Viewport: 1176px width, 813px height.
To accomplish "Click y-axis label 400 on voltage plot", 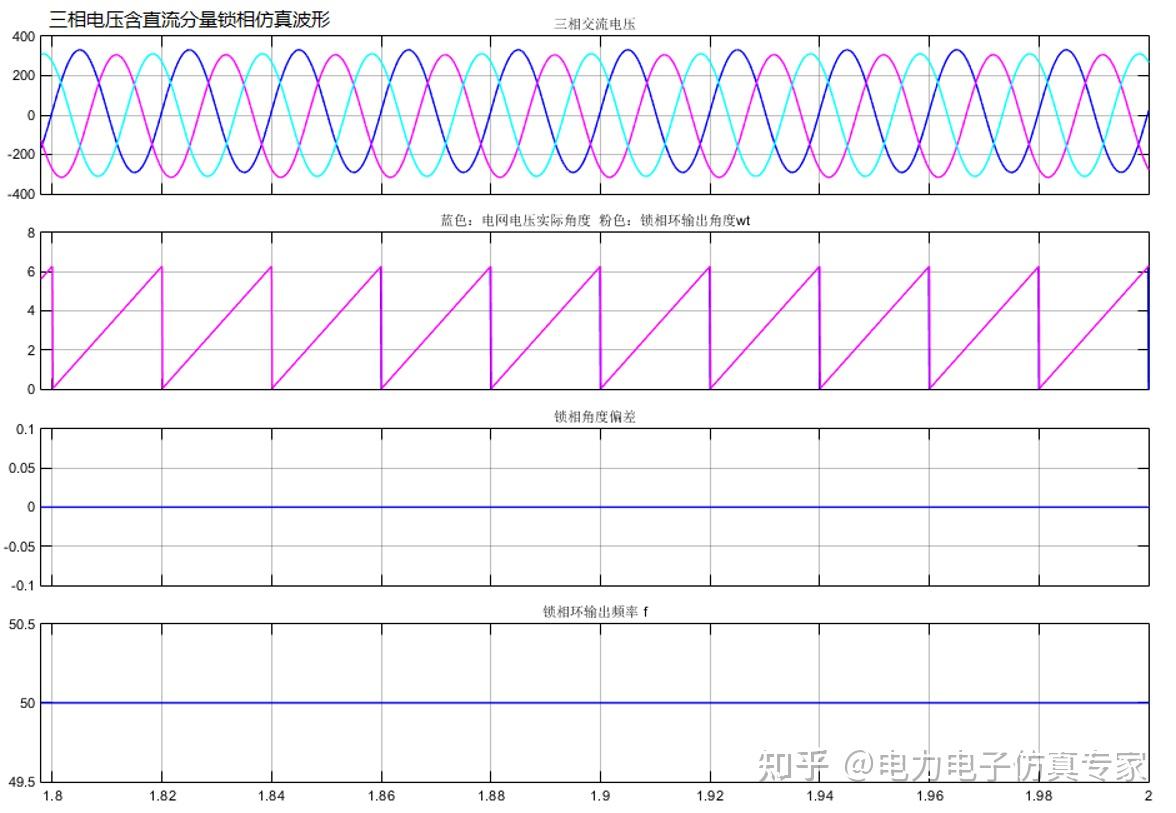I will pyautogui.click(x=23, y=37).
